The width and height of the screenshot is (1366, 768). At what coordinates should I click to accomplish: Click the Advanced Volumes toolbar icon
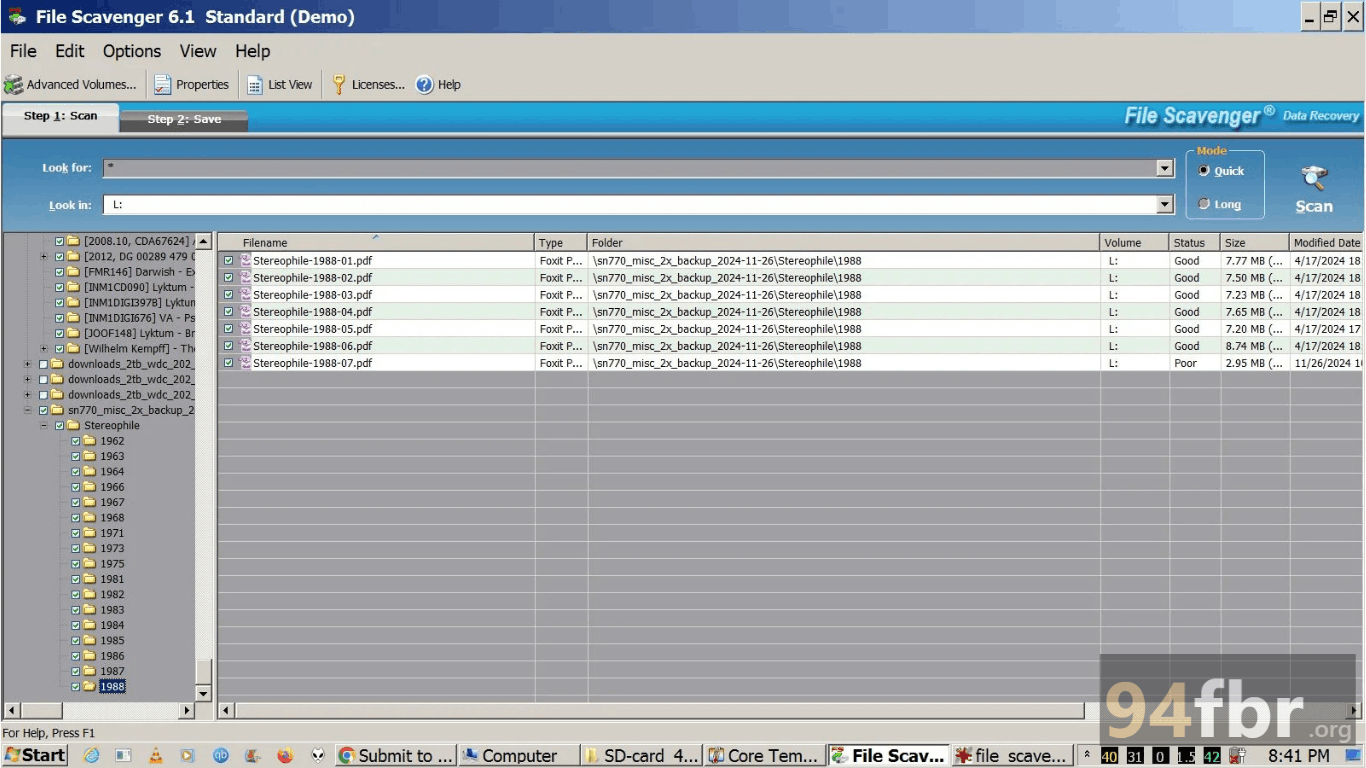coord(14,85)
